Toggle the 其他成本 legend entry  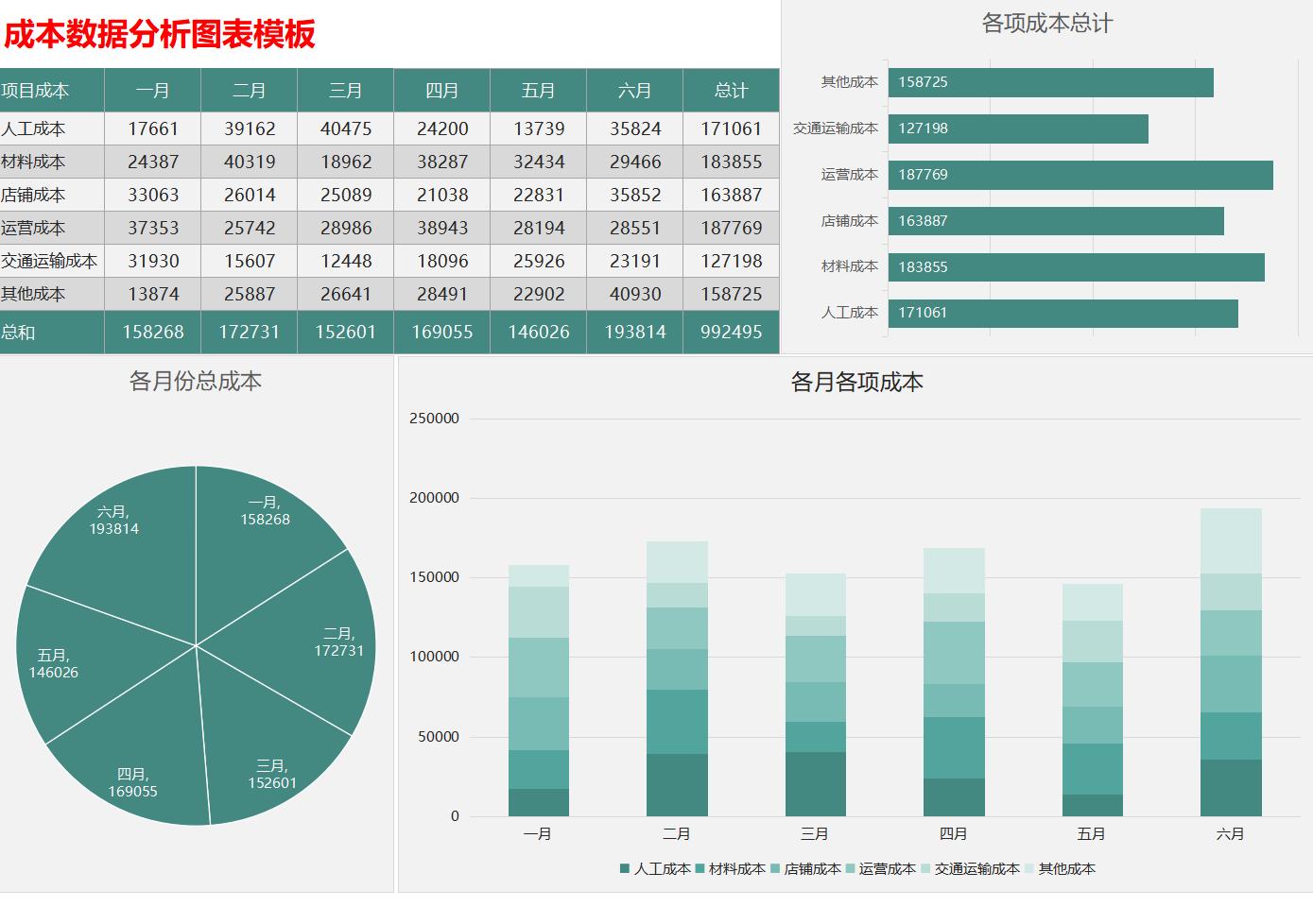[x=1065, y=867]
